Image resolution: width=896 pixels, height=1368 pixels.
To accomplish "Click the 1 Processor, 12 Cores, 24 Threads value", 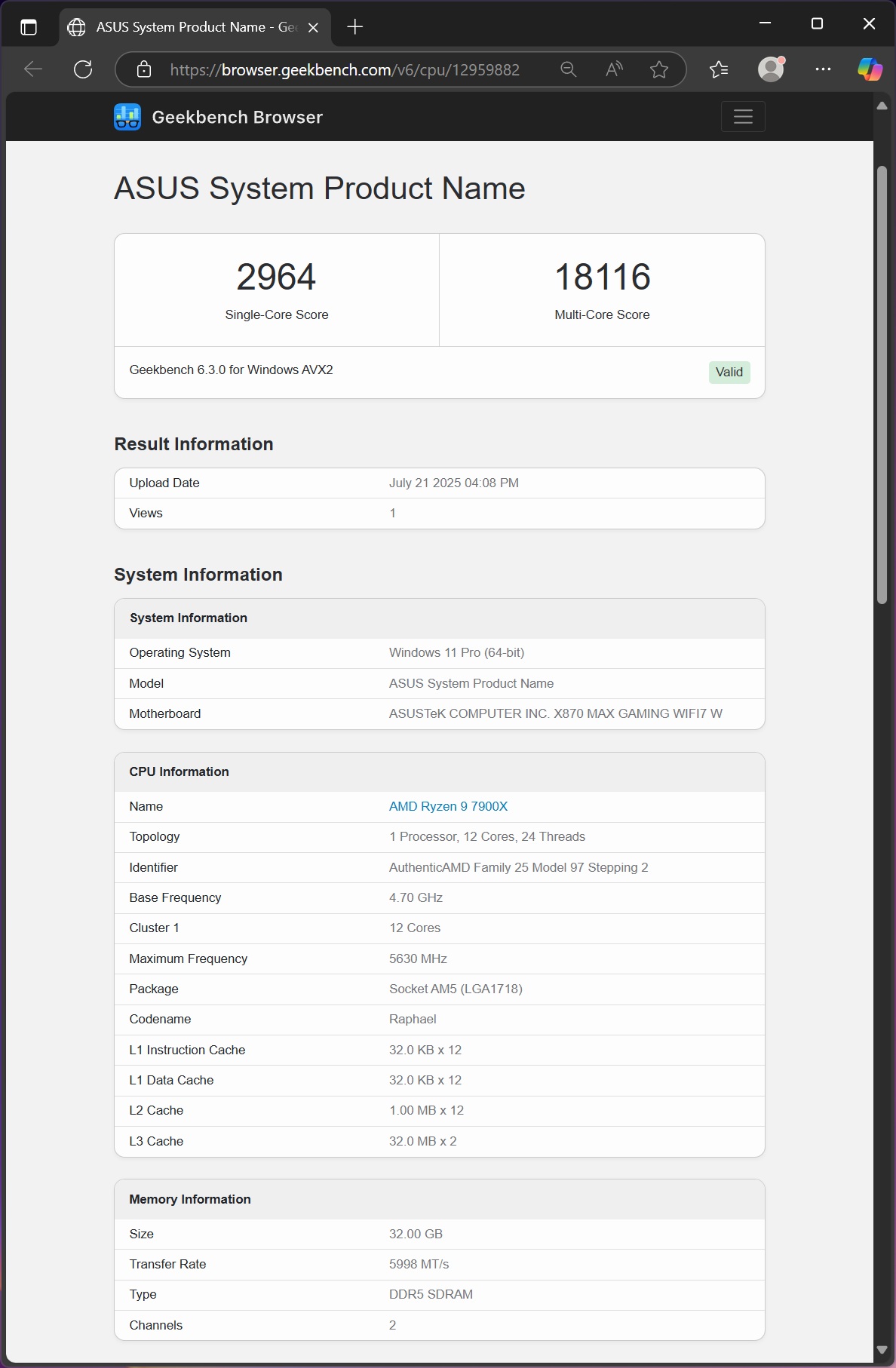I will (487, 836).
